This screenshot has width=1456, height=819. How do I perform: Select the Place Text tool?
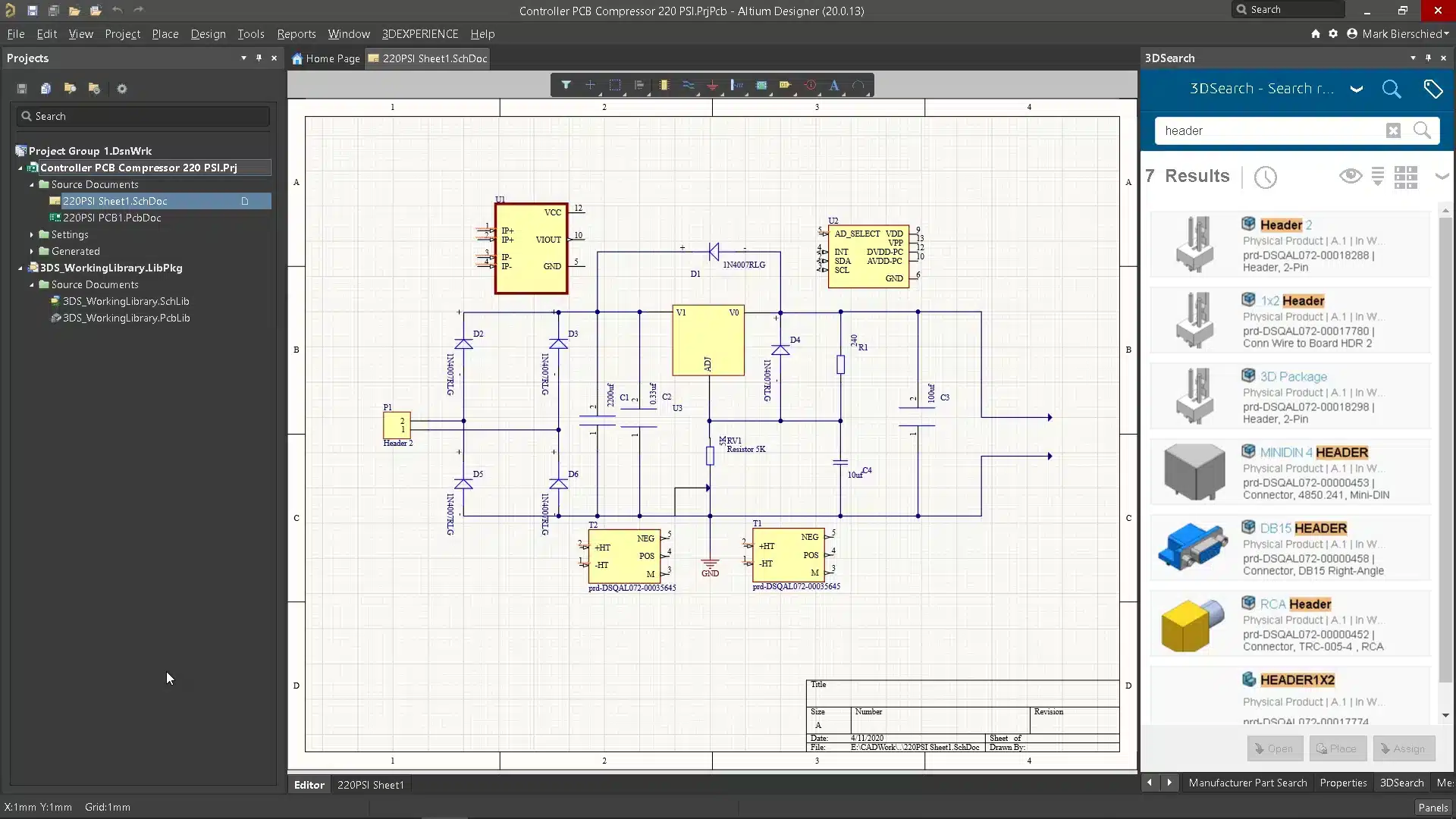834,85
